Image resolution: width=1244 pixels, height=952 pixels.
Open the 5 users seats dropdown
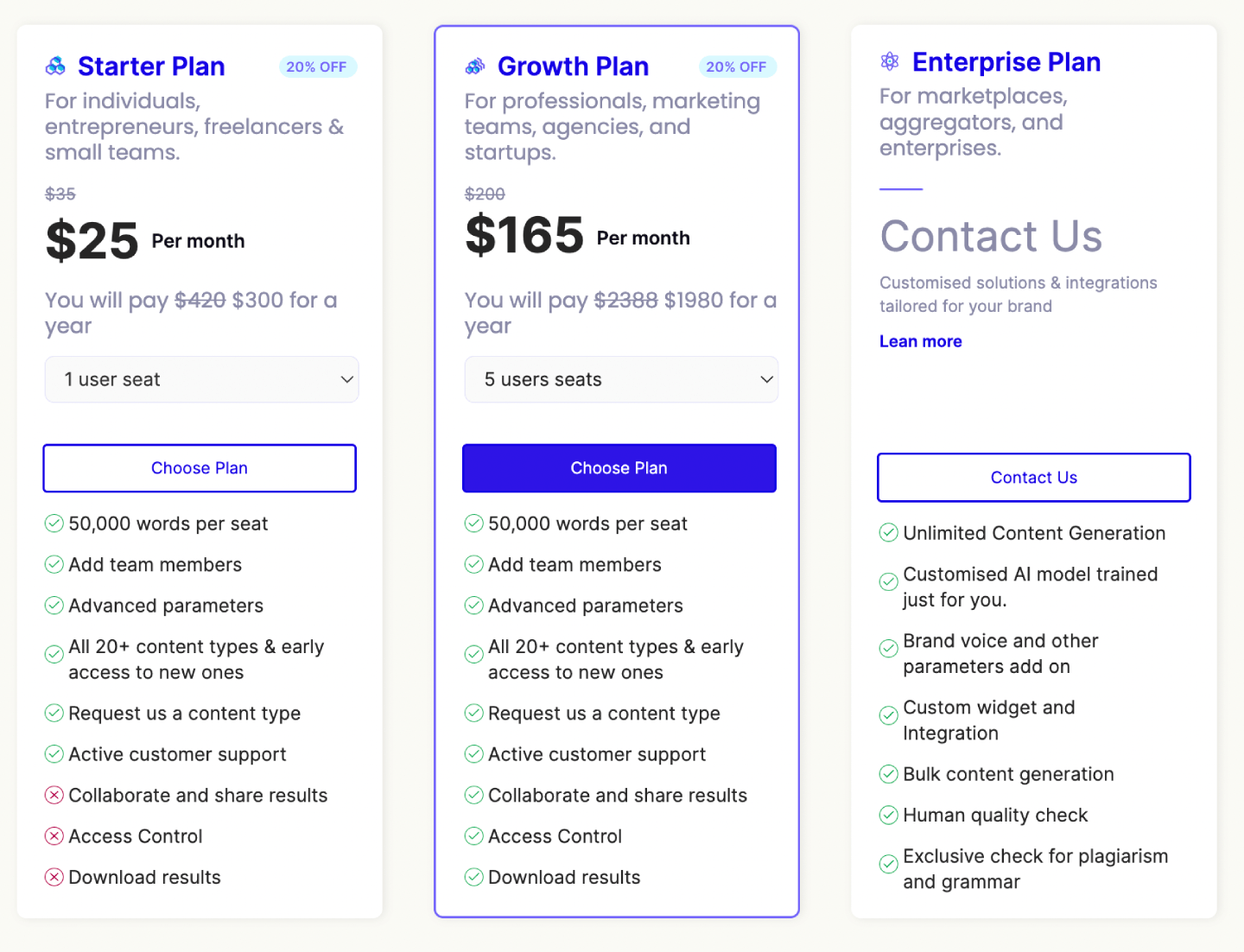[x=621, y=379]
